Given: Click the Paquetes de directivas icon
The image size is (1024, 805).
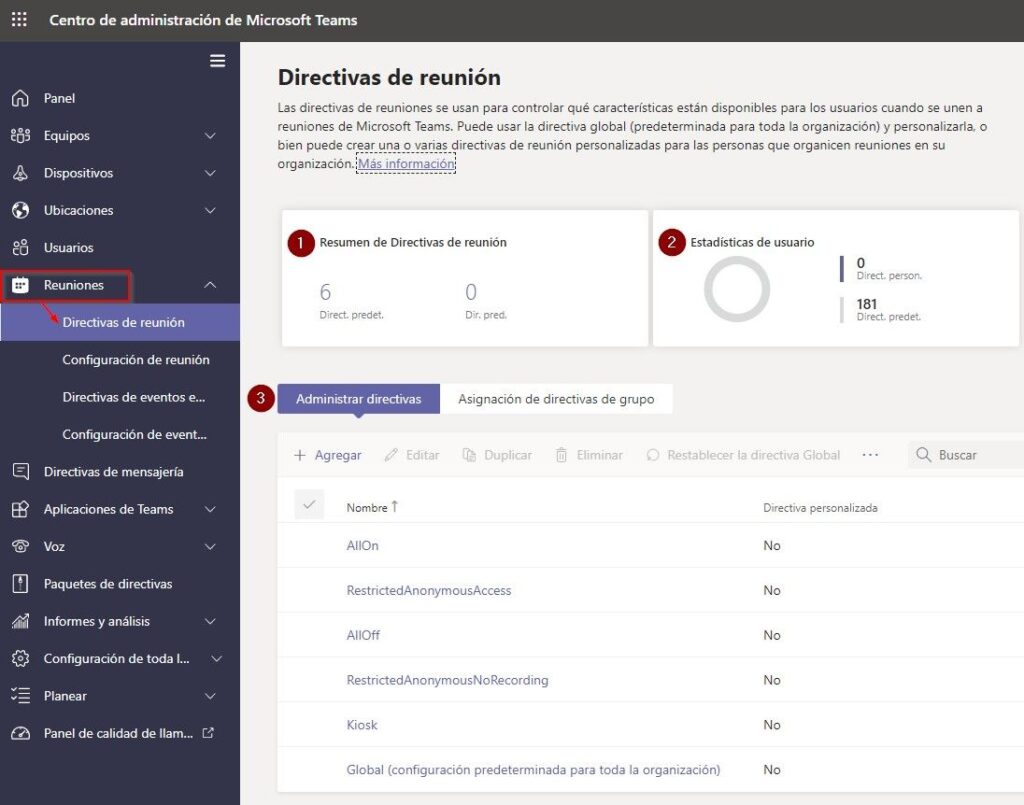Looking at the screenshot, I should coord(20,584).
